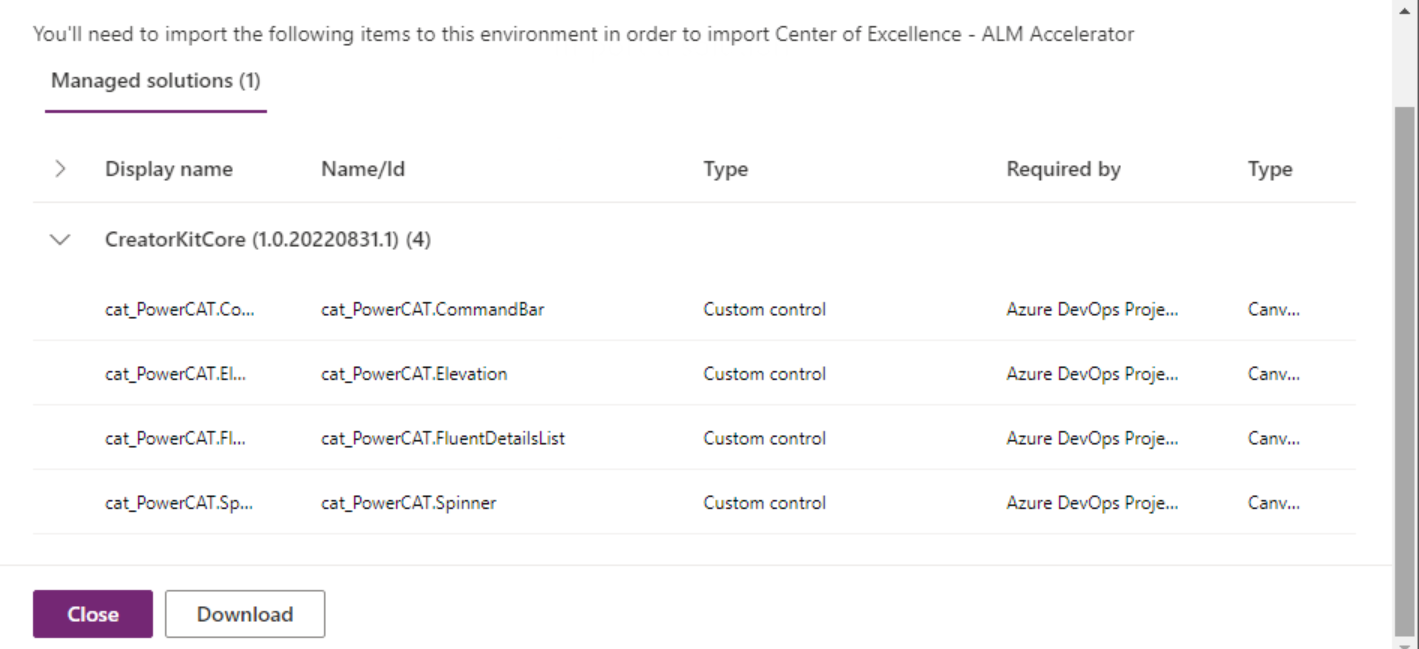Select the cat_PowerCAT.Spinner row entry
Image resolution: width=1419 pixels, height=649 pixels.
pos(408,502)
